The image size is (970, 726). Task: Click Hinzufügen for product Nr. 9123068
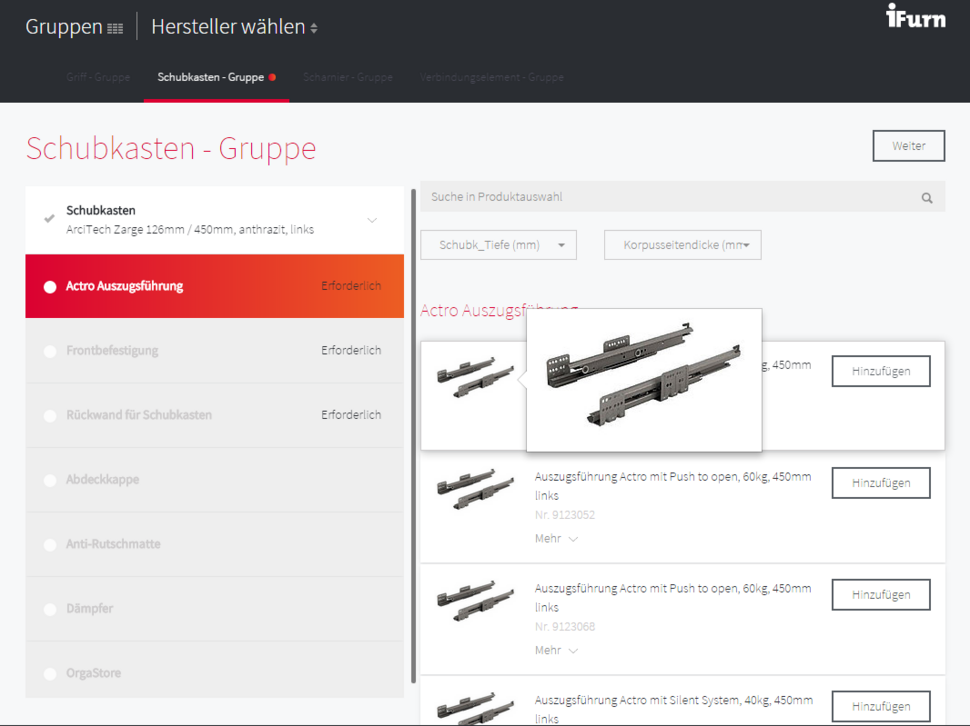click(881, 595)
